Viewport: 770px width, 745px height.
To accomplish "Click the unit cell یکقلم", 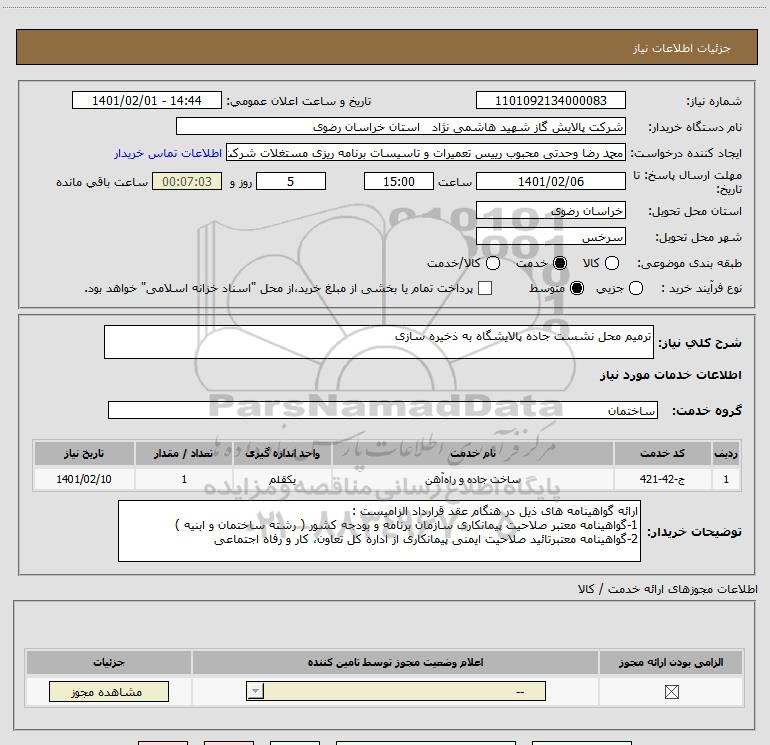I will point(282,479).
